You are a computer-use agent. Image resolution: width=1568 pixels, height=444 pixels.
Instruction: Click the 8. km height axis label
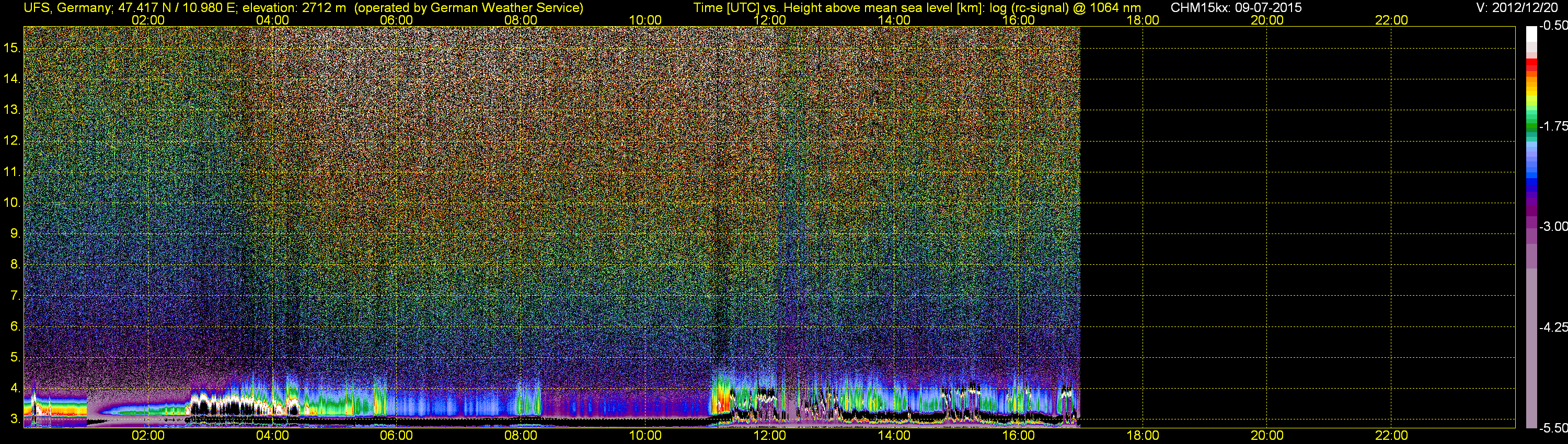click(15, 264)
